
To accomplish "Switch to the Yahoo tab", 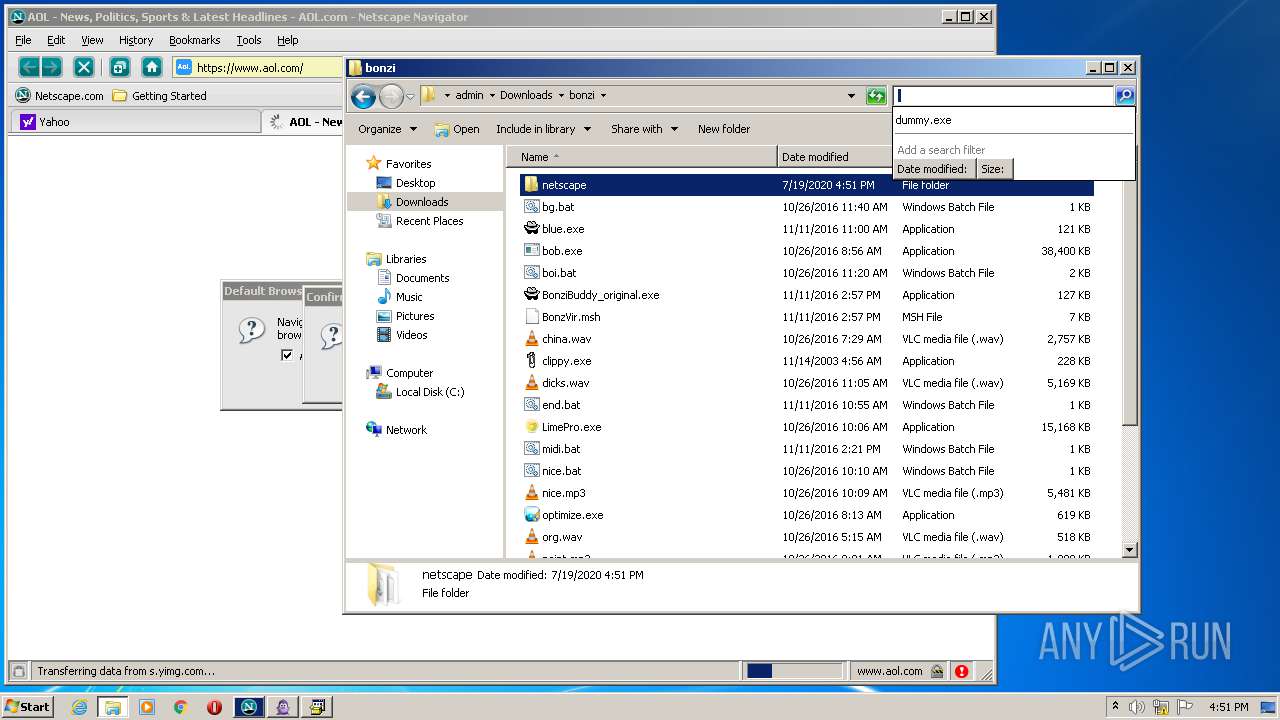I will pos(135,122).
